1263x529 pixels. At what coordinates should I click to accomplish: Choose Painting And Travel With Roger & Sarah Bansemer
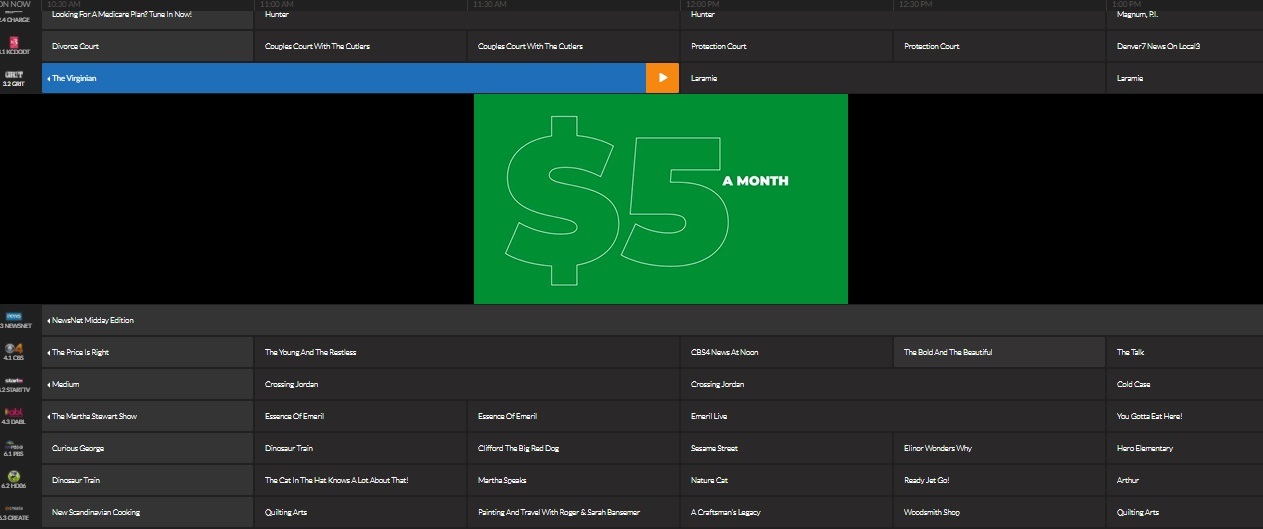(x=573, y=512)
